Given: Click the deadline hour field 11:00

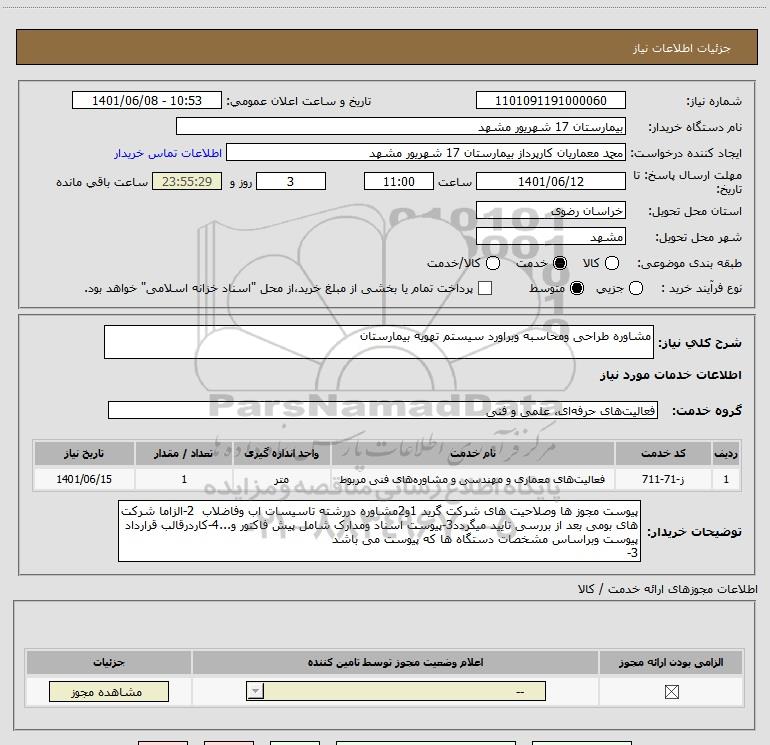Looking at the screenshot, I should coord(399,181).
